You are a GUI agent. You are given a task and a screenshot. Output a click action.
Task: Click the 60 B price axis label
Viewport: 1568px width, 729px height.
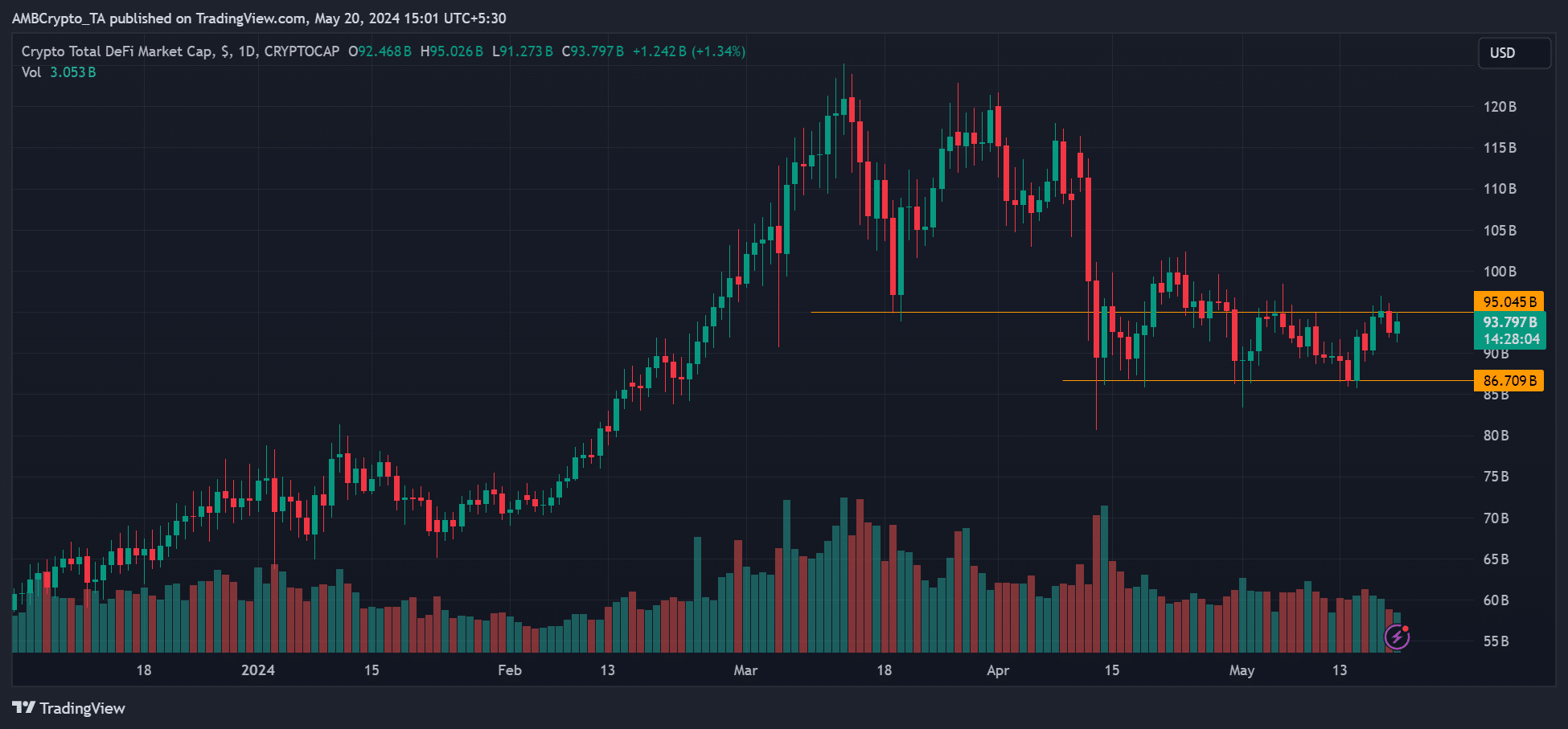tap(1496, 600)
